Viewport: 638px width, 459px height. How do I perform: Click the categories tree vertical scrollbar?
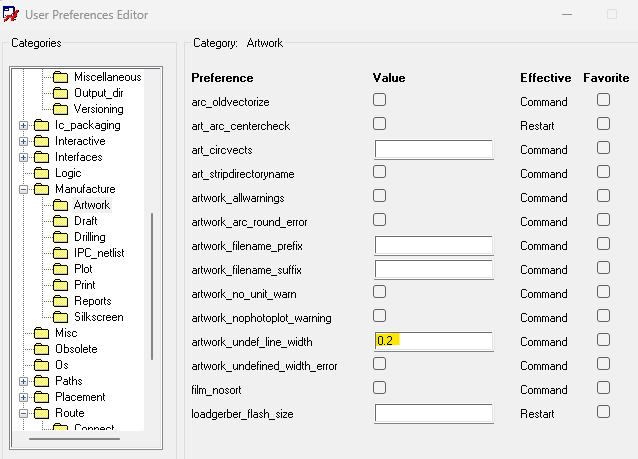152,286
